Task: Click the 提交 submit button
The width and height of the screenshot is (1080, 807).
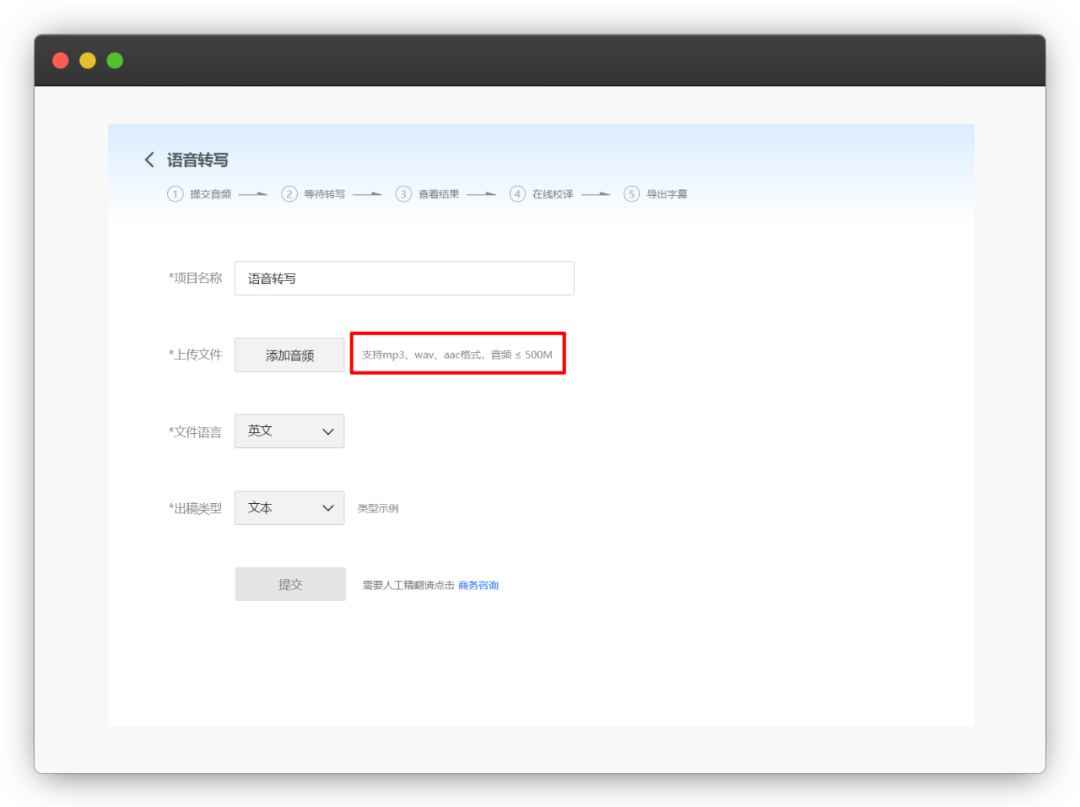Action: (290, 585)
